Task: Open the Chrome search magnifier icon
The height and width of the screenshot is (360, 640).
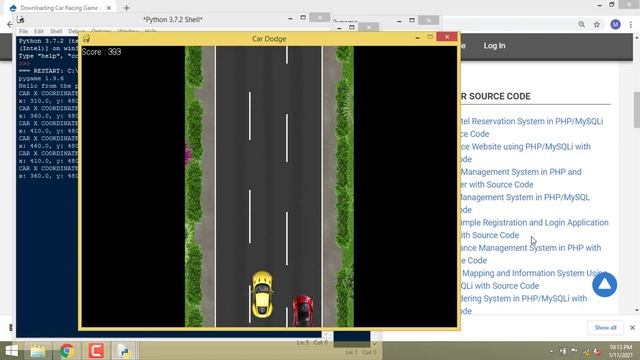Action: [x=582, y=24]
